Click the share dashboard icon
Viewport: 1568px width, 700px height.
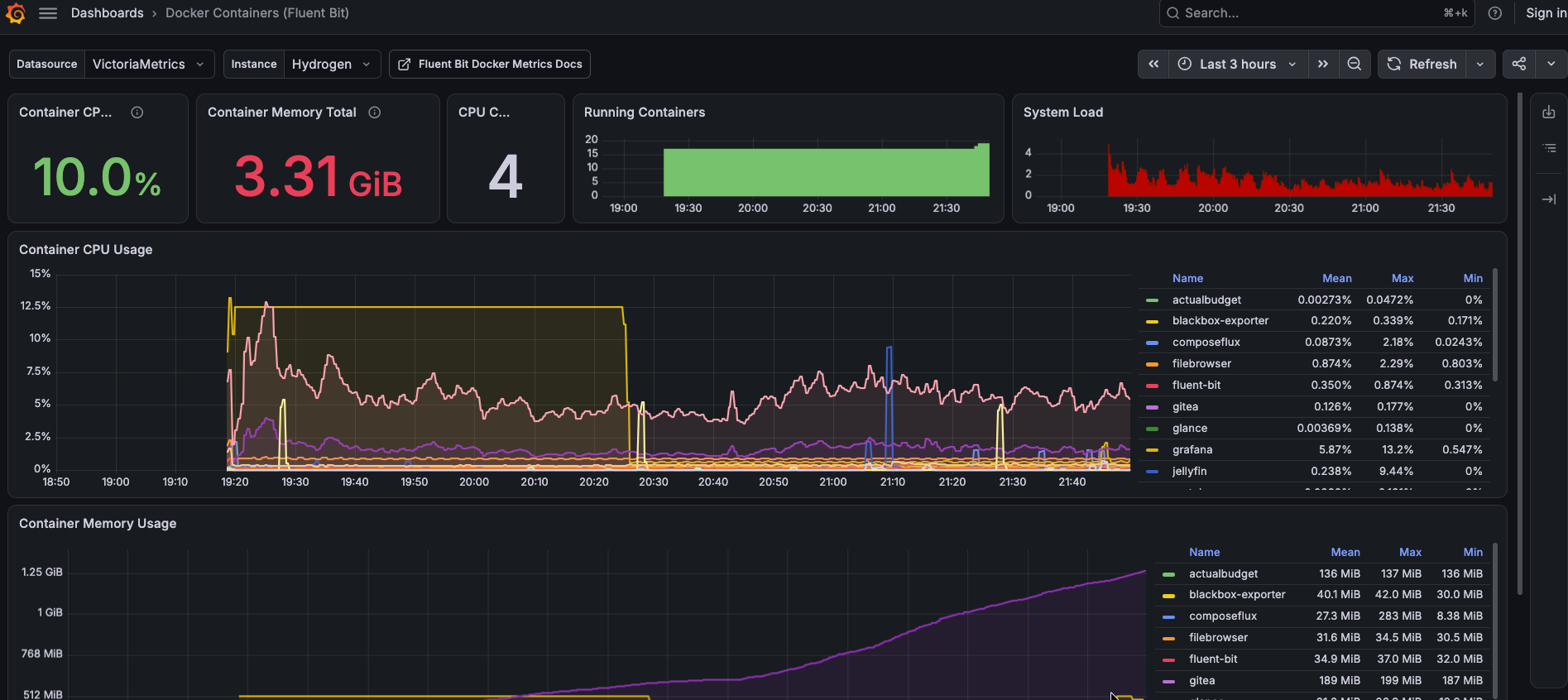1519,64
